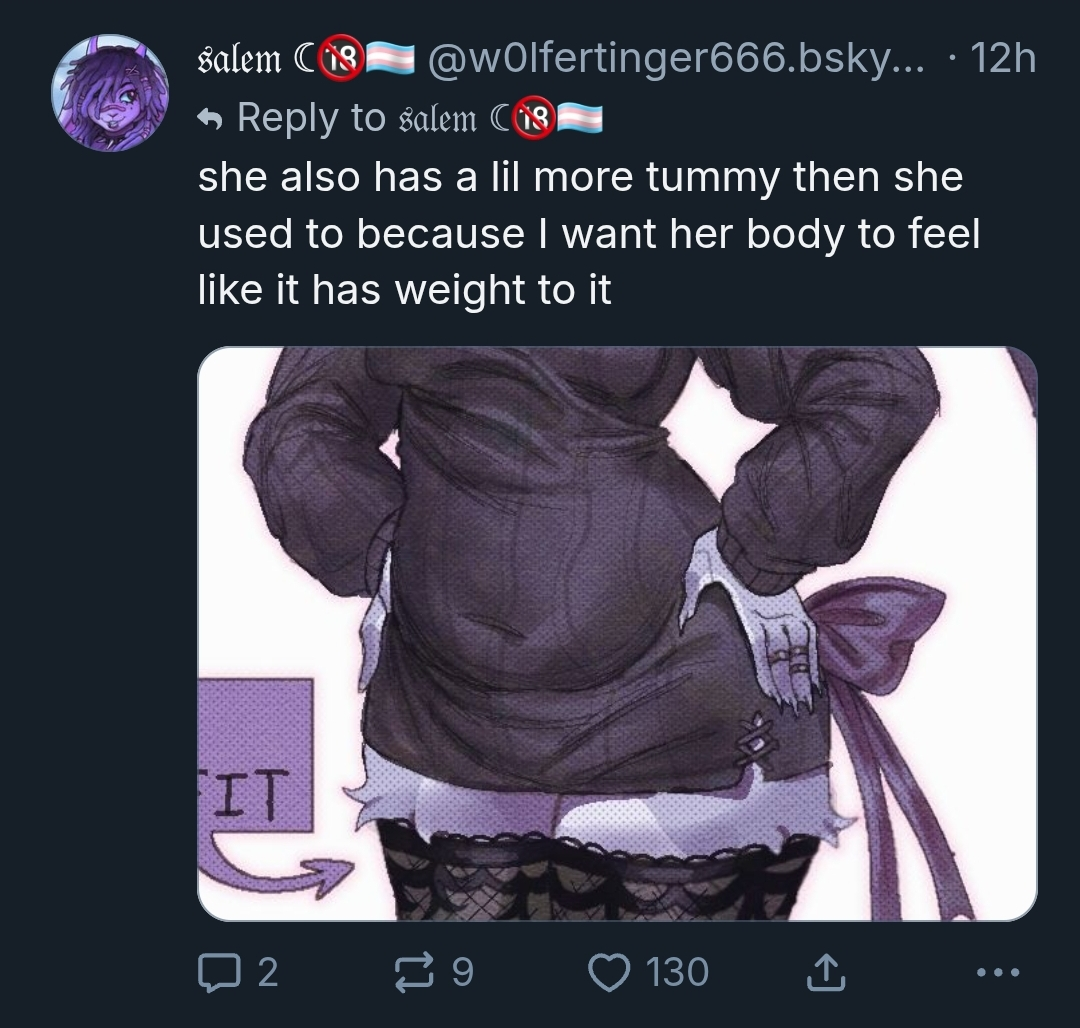Click the trans flag in the reply-to line
The width and height of the screenshot is (1080, 1028).
click(x=579, y=118)
